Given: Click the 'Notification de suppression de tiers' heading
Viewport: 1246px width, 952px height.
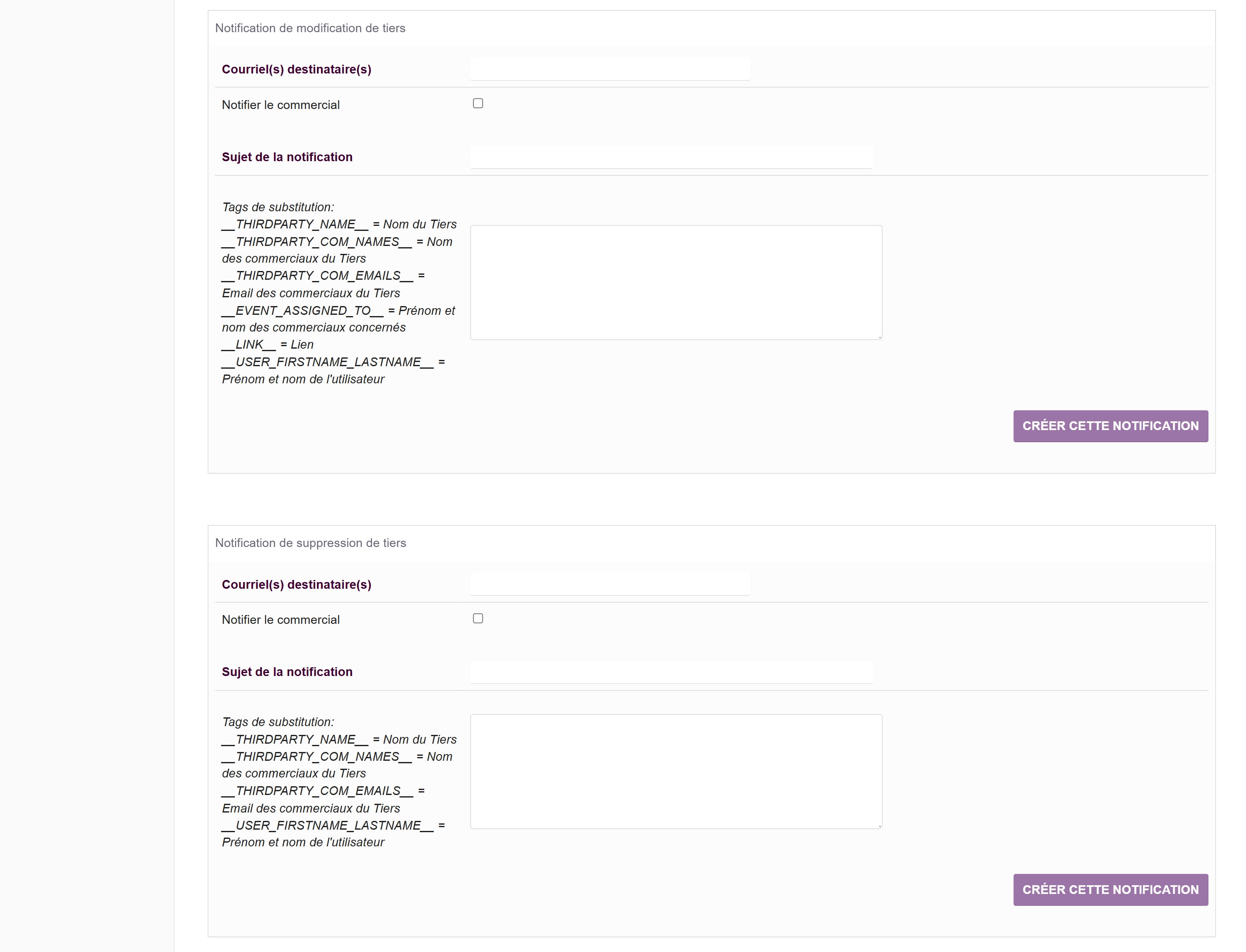Looking at the screenshot, I should [x=311, y=543].
